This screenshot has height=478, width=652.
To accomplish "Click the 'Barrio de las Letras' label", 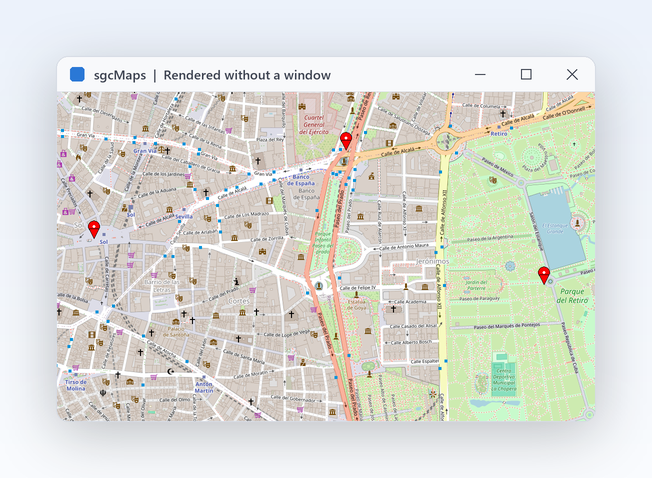I will pos(162,286).
